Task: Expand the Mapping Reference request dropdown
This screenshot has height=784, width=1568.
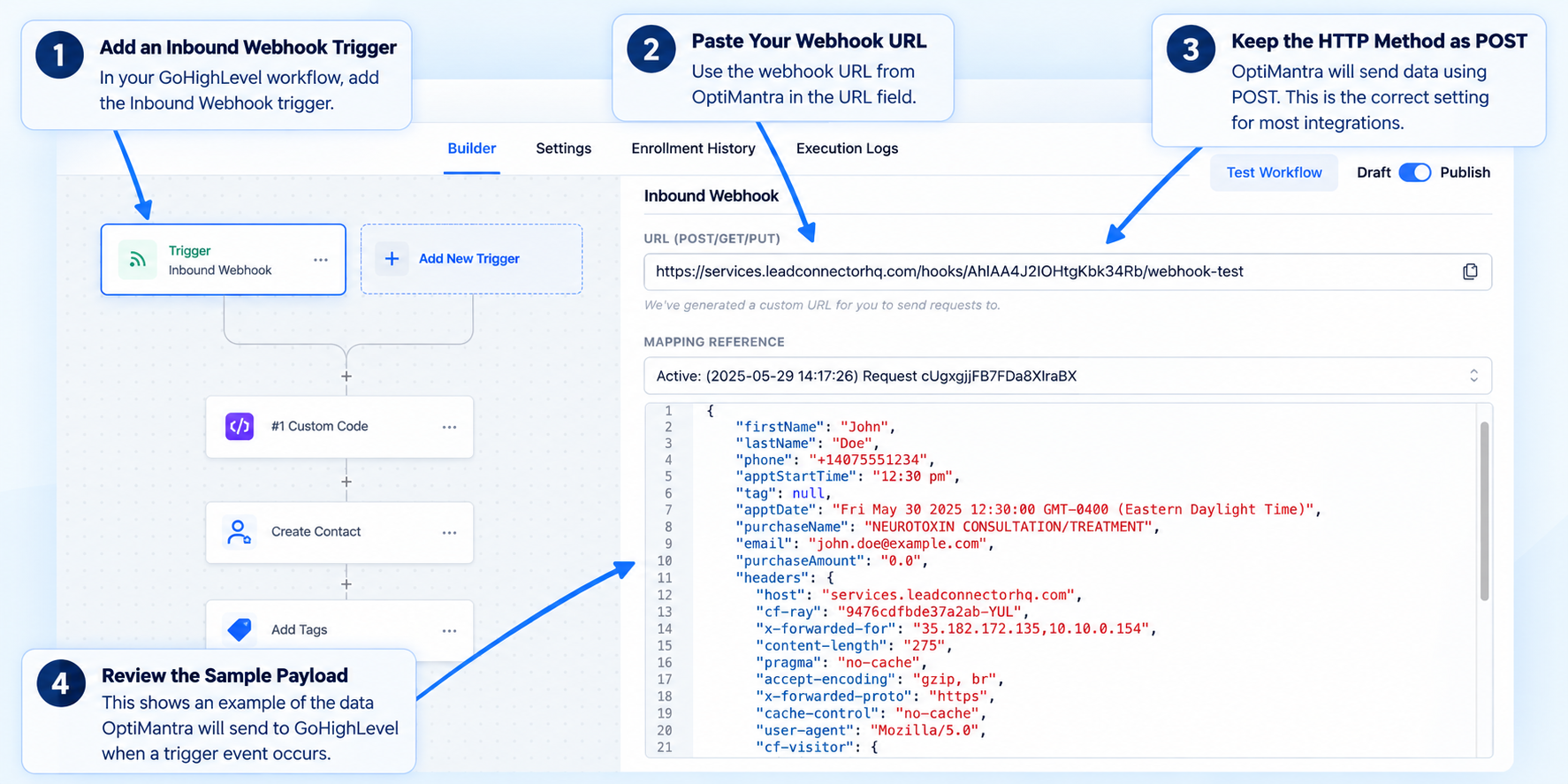Action: [1068, 376]
